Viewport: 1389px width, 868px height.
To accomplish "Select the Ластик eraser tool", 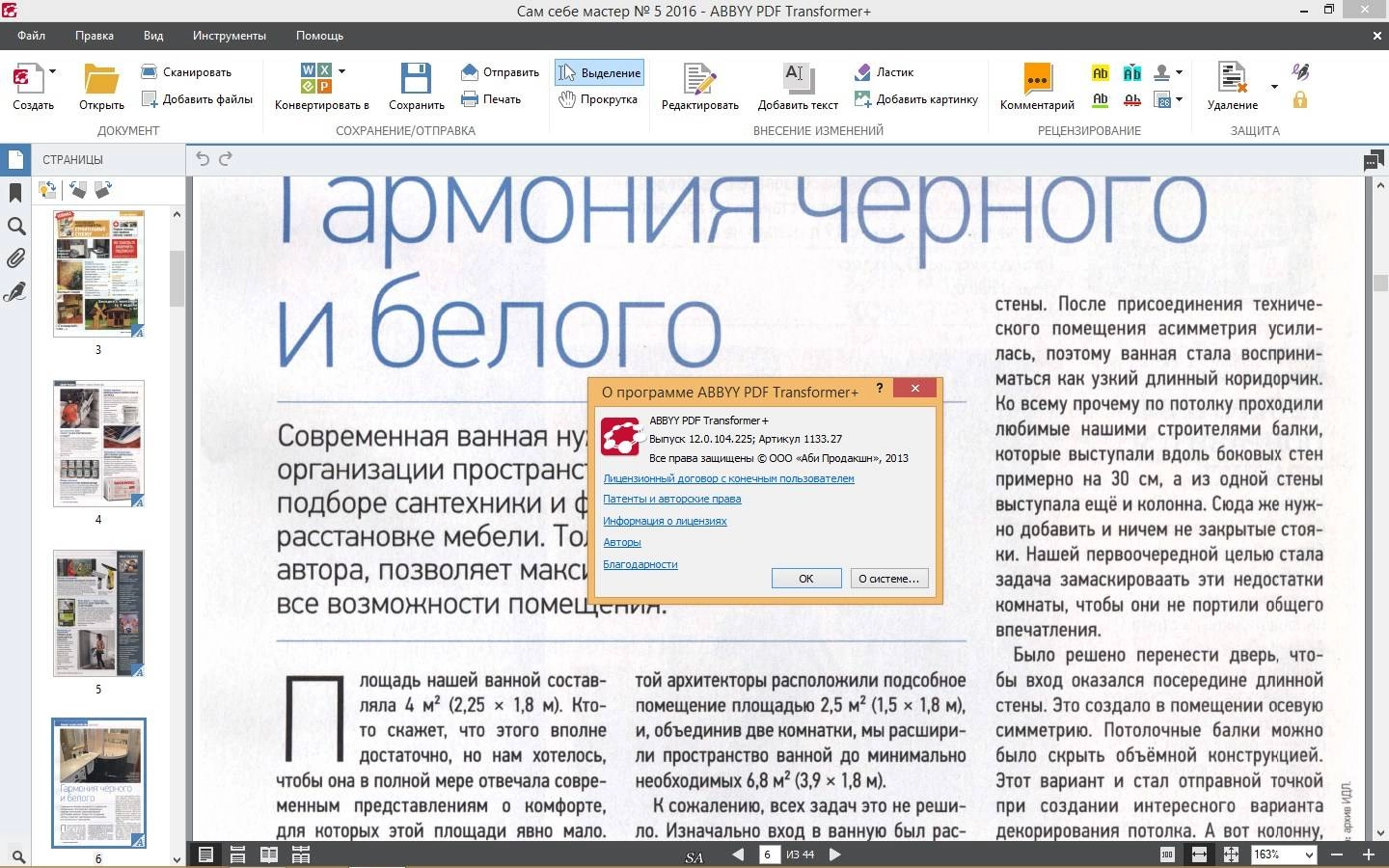I will [x=885, y=71].
